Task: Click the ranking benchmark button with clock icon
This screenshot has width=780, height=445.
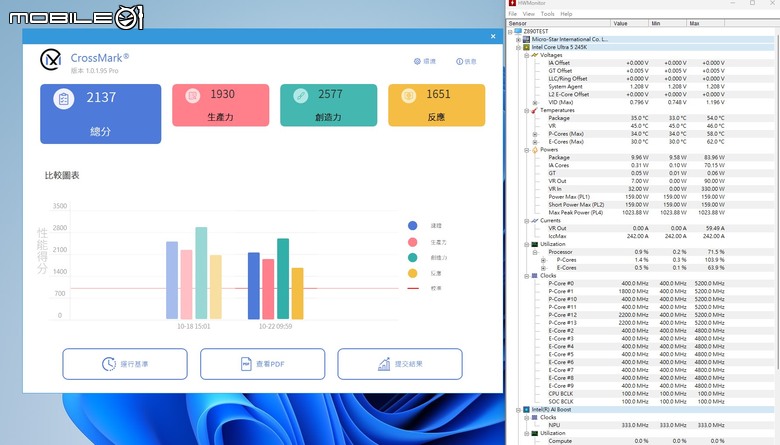Action: pos(125,364)
